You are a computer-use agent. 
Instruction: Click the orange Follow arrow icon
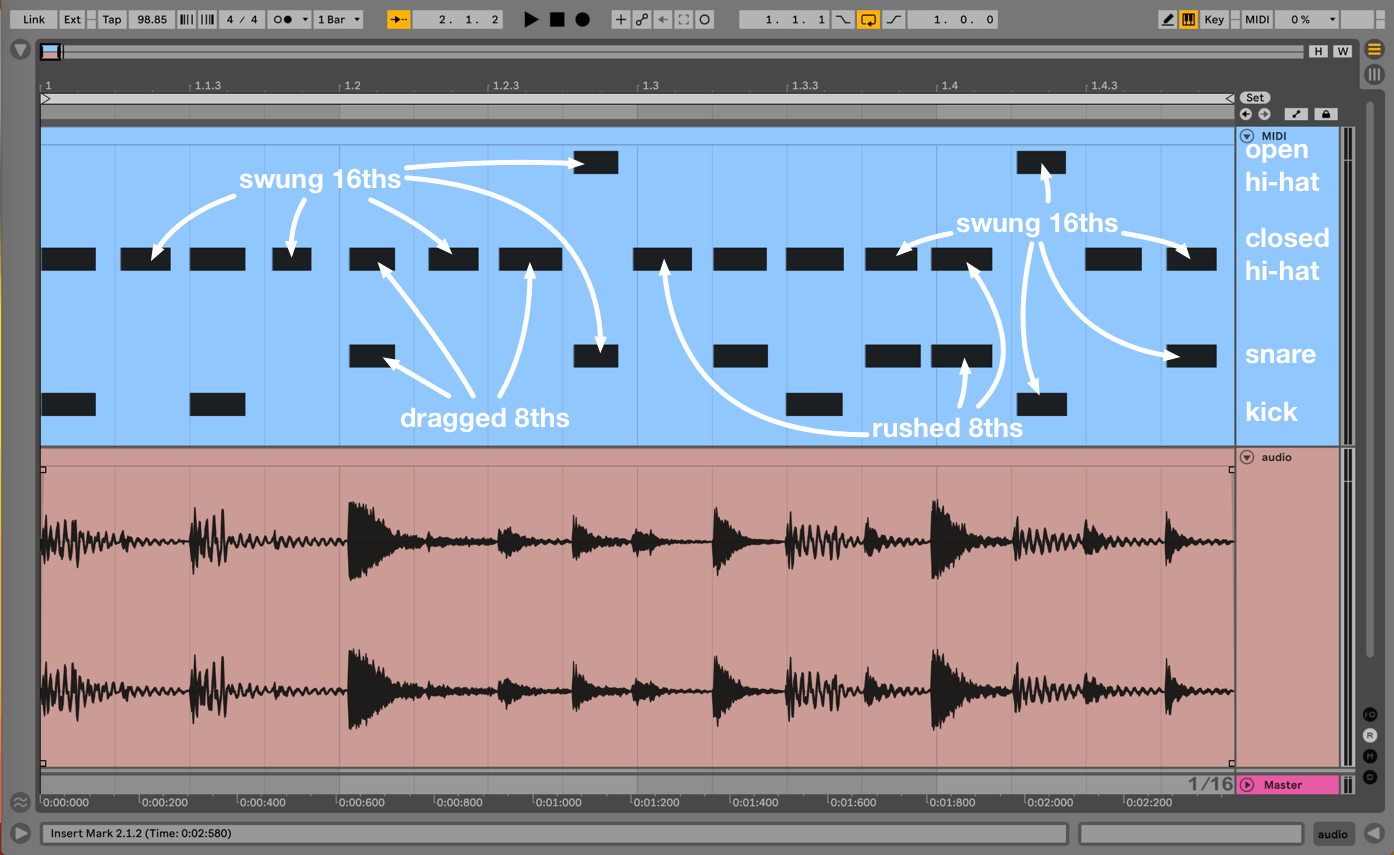point(398,19)
